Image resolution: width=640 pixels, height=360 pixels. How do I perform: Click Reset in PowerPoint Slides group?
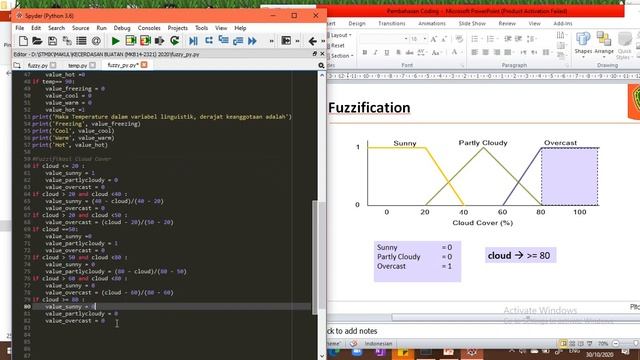click(x=338, y=46)
